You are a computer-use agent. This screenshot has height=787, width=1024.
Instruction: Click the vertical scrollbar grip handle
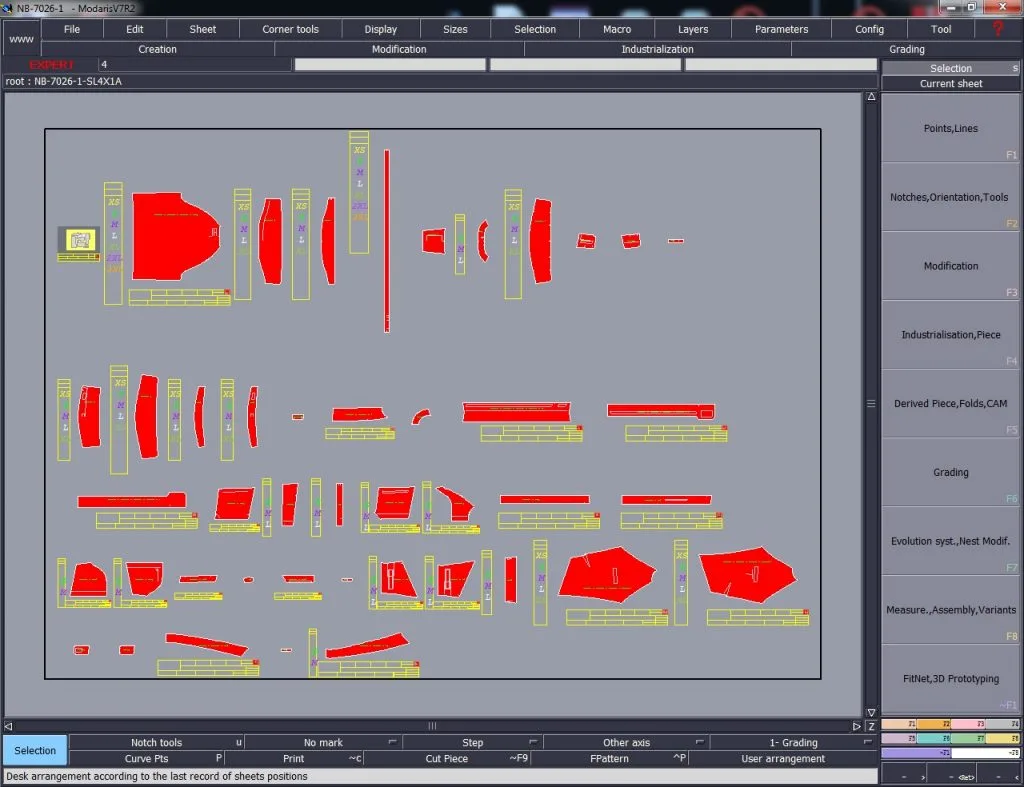click(x=871, y=404)
